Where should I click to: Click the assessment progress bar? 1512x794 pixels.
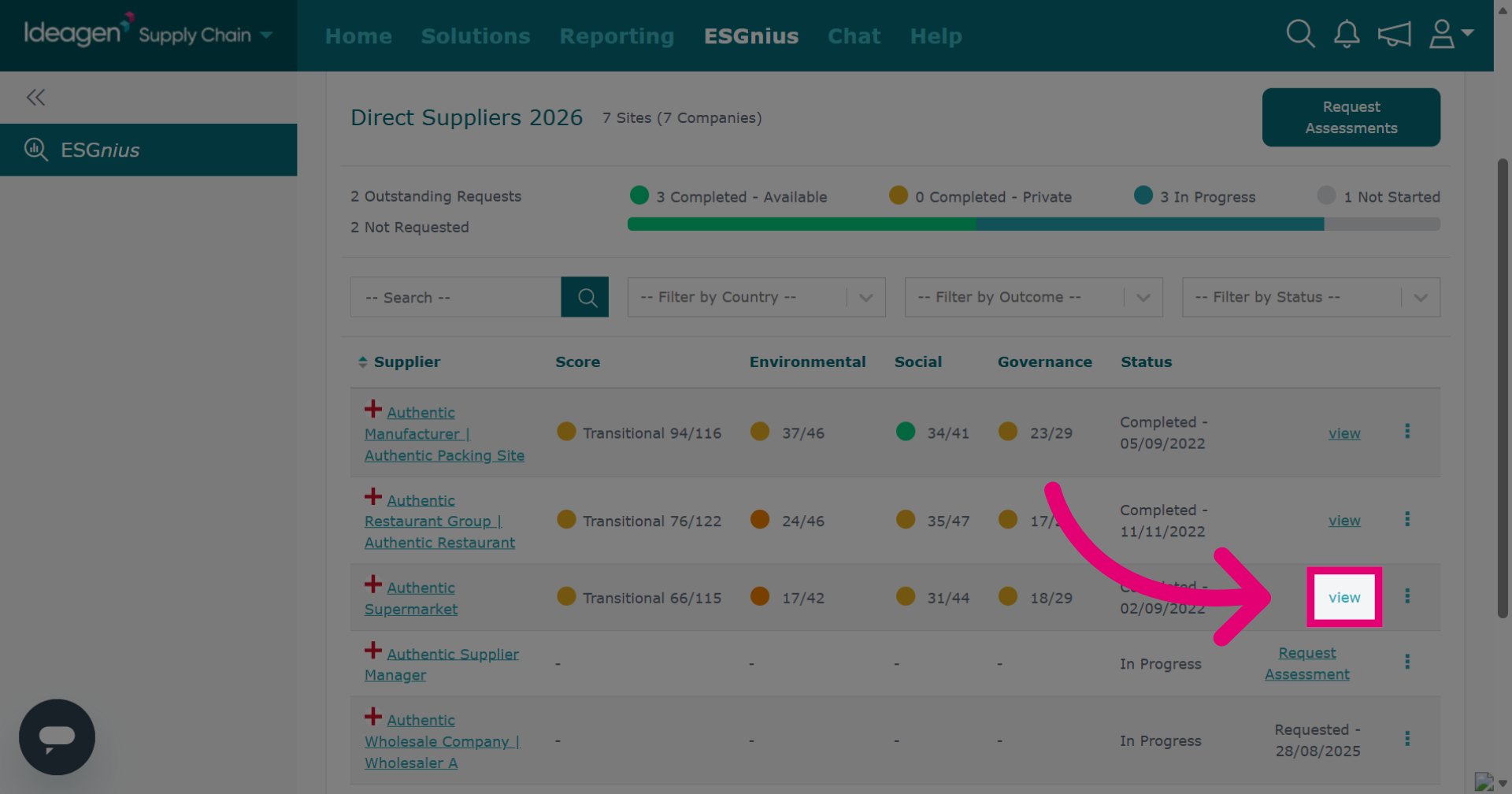click(1034, 224)
